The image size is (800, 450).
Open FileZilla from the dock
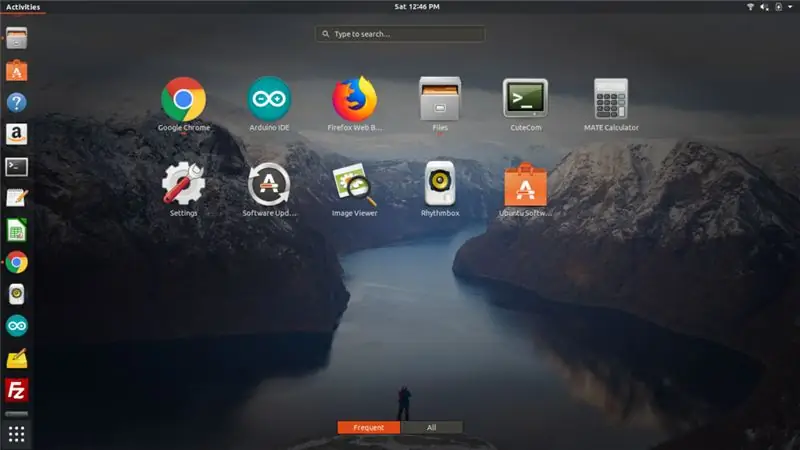(x=16, y=390)
